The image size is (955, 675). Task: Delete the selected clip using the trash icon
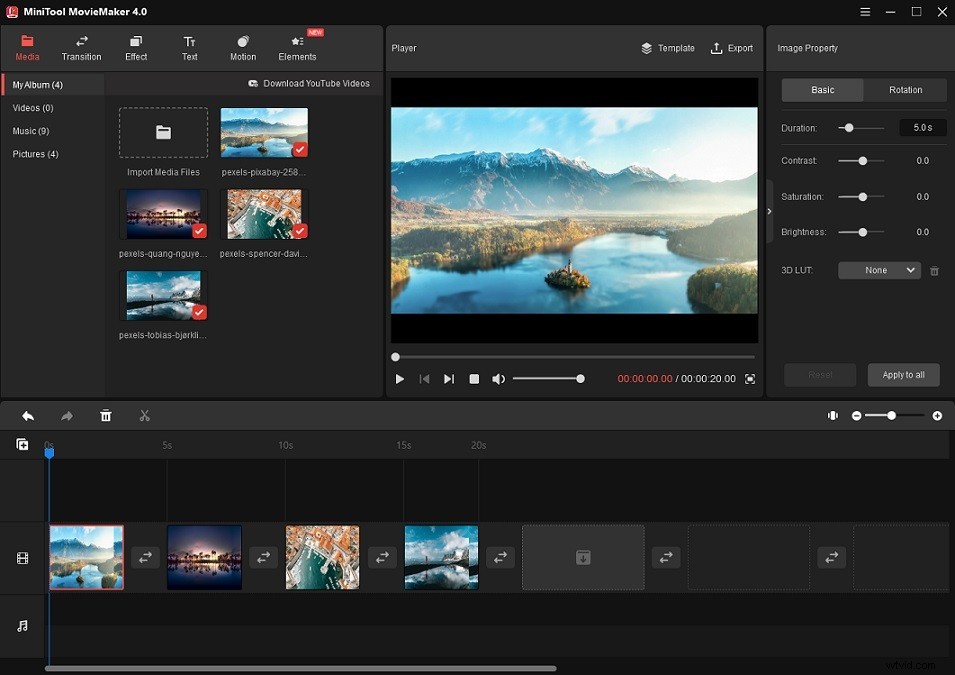coord(105,415)
